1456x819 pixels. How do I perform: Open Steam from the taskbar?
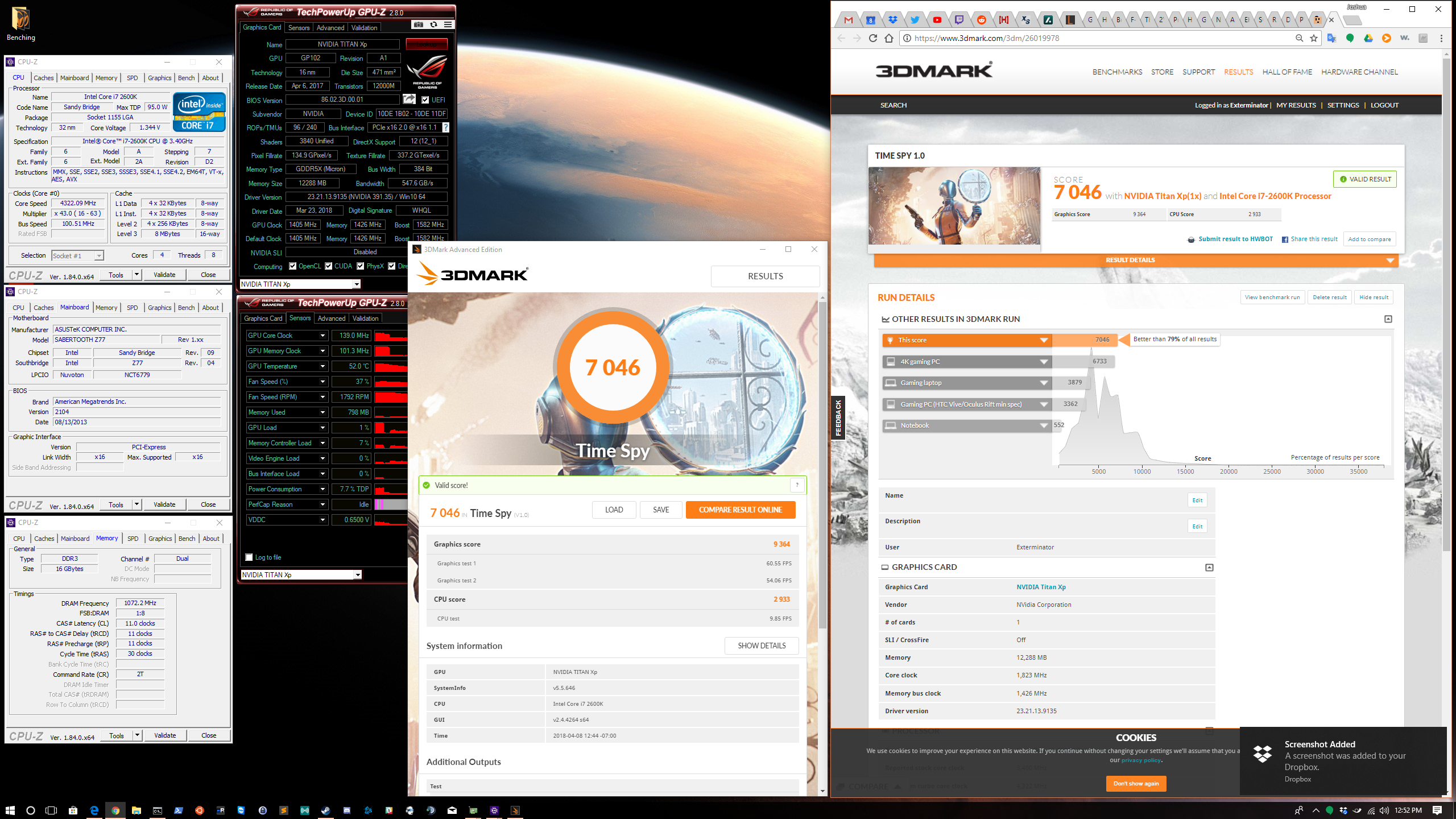click(326, 810)
